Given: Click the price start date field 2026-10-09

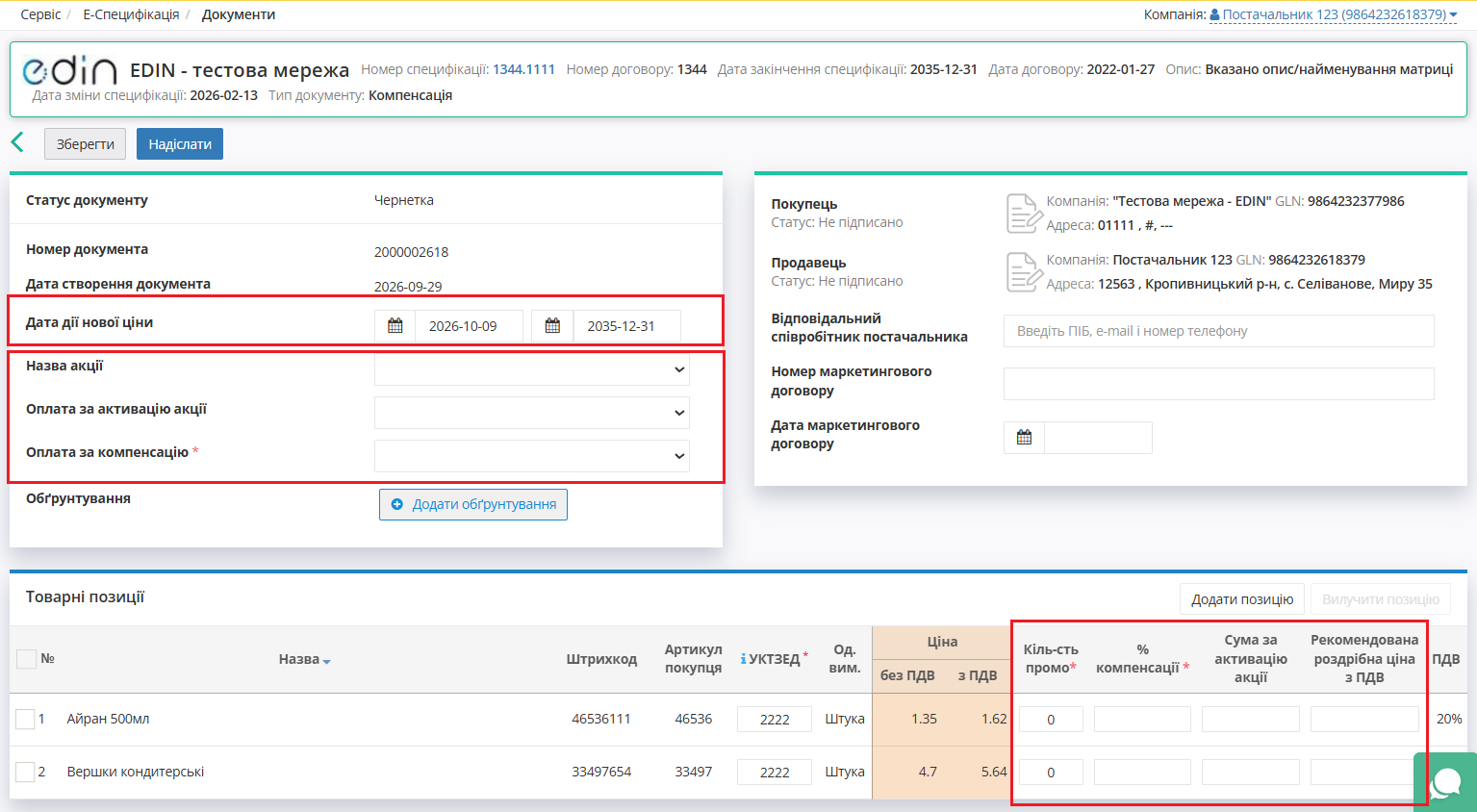Looking at the screenshot, I should tap(469, 326).
